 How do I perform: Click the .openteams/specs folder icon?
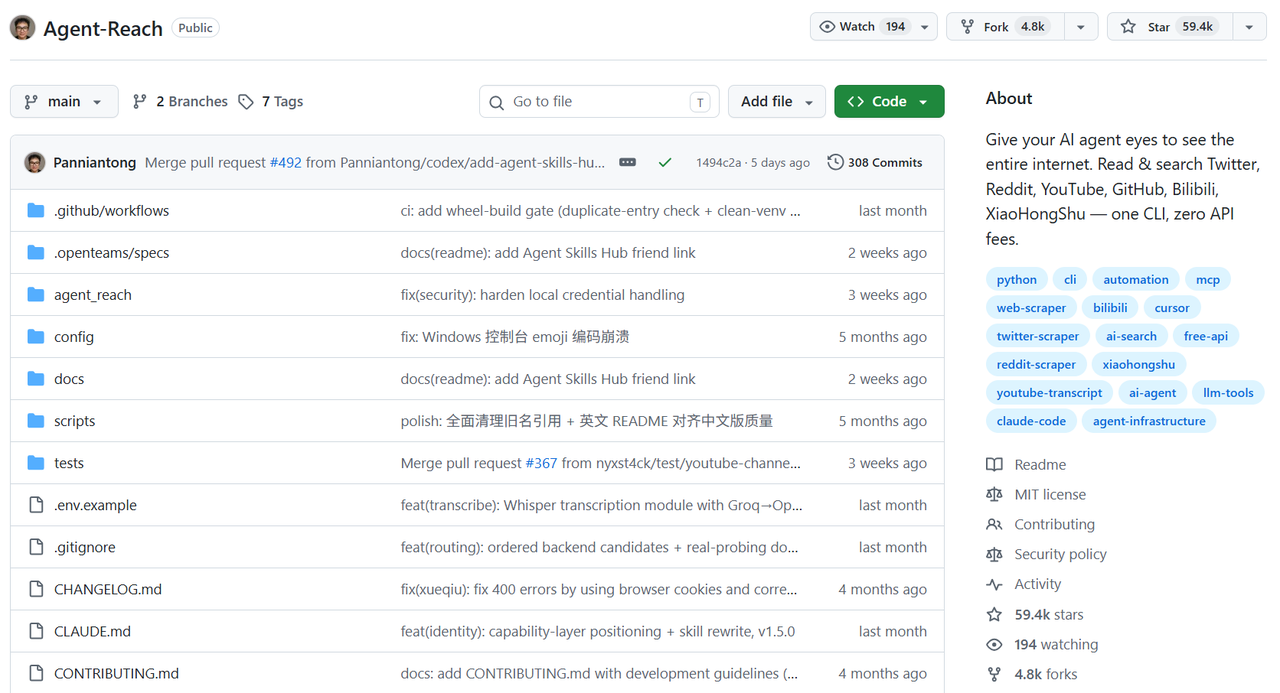[x=36, y=252]
